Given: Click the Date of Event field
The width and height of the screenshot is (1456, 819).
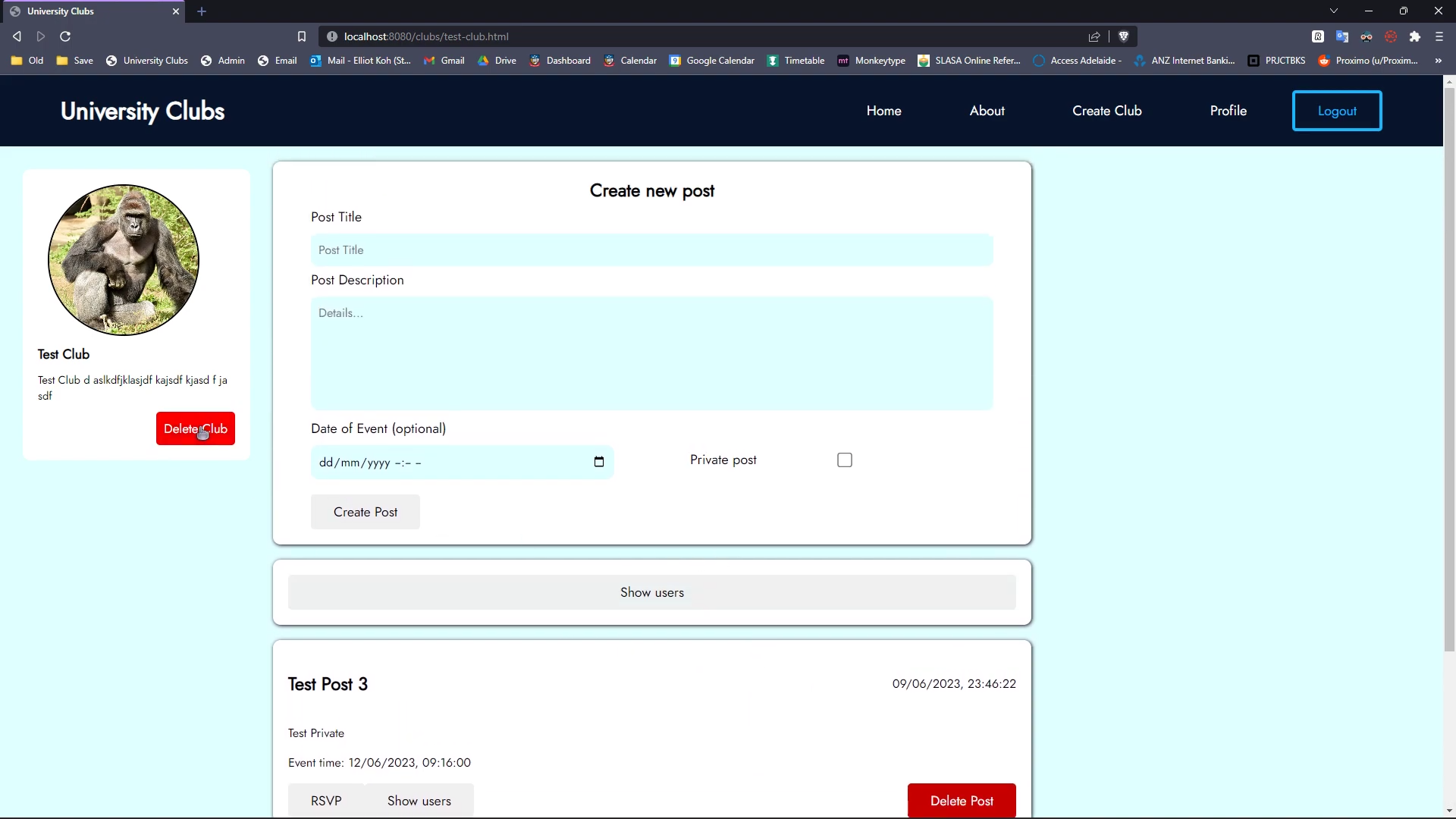Looking at the screenshot, I should click(462, 463).
